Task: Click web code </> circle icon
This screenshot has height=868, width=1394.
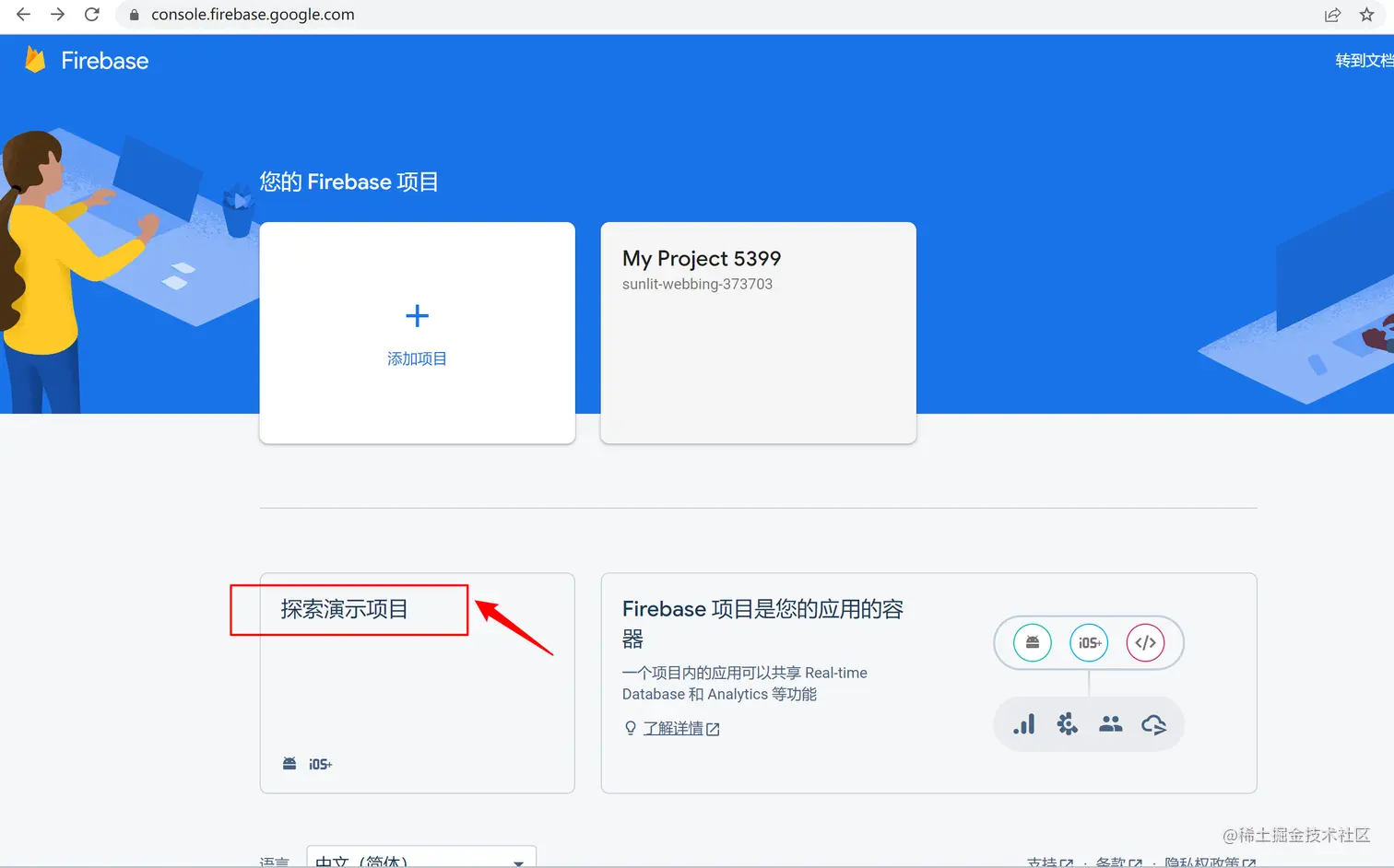Action: 1145,642
